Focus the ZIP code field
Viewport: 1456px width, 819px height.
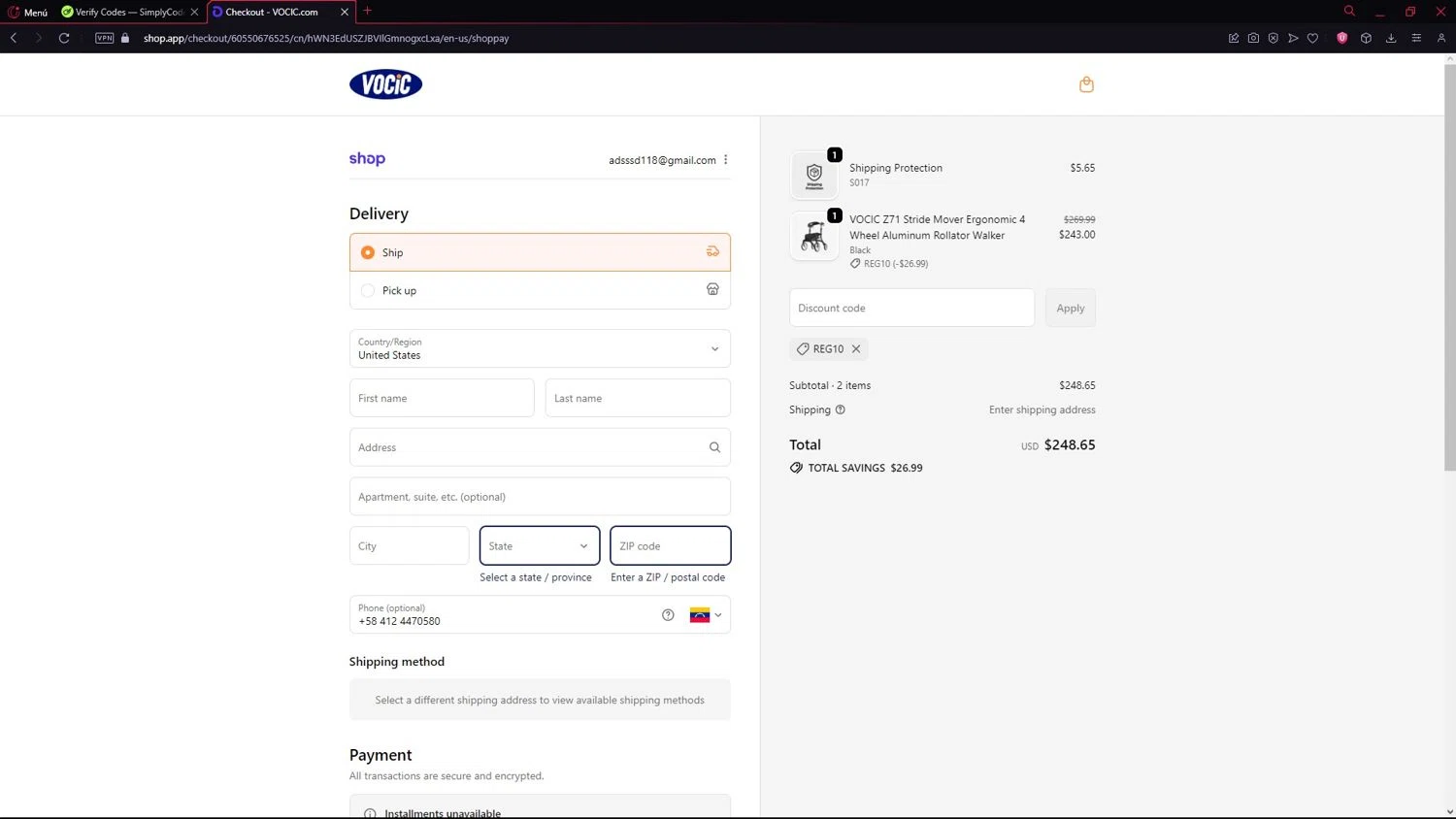[x=671, y=545]
